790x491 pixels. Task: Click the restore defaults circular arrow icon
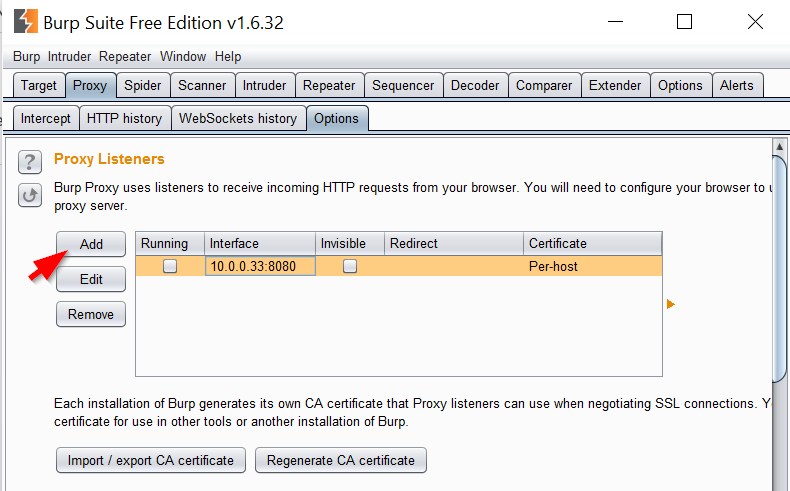pos(30,195)
